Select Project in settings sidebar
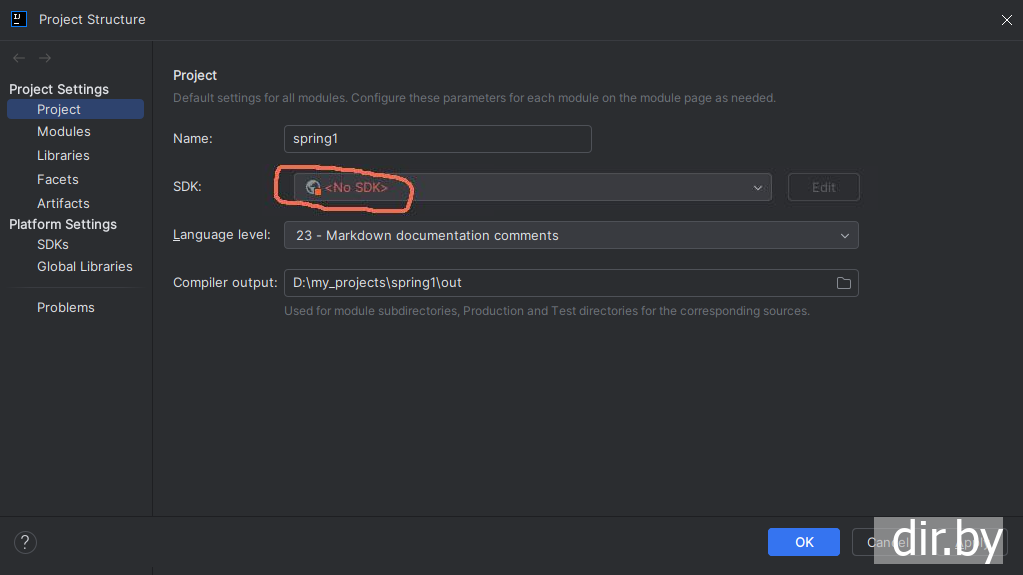This screenshot has width=1023, height=575. 59,109
